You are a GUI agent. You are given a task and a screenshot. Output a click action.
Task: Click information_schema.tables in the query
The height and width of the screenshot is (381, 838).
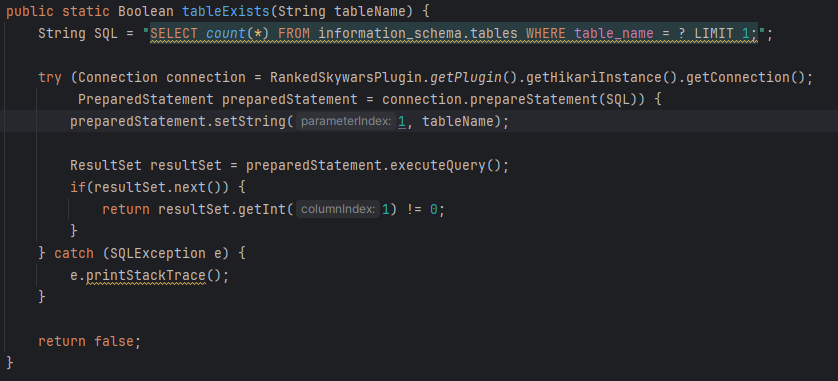coord(418,34)
